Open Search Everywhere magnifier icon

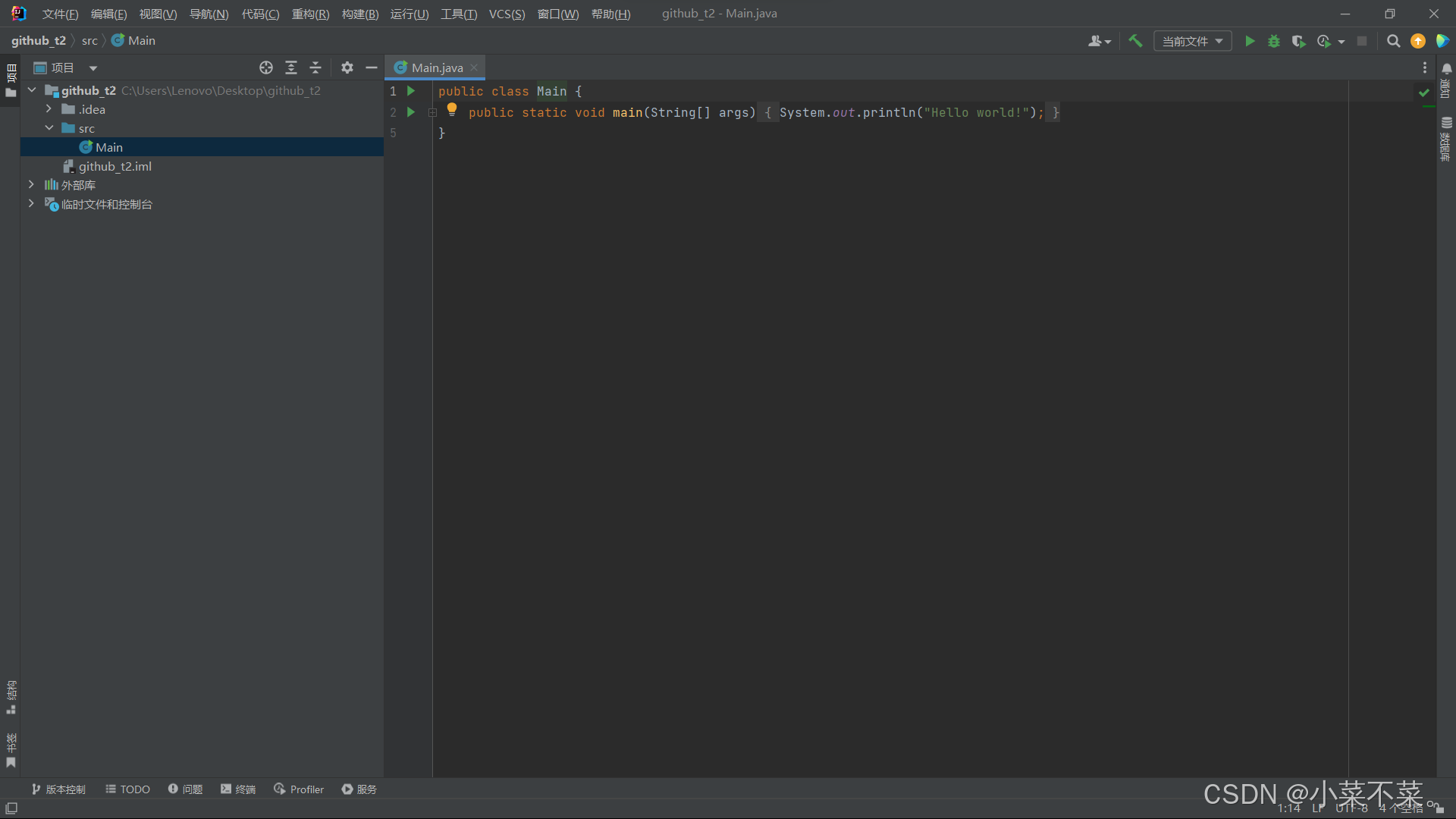pyautogui.click(x=1393, y=41)
